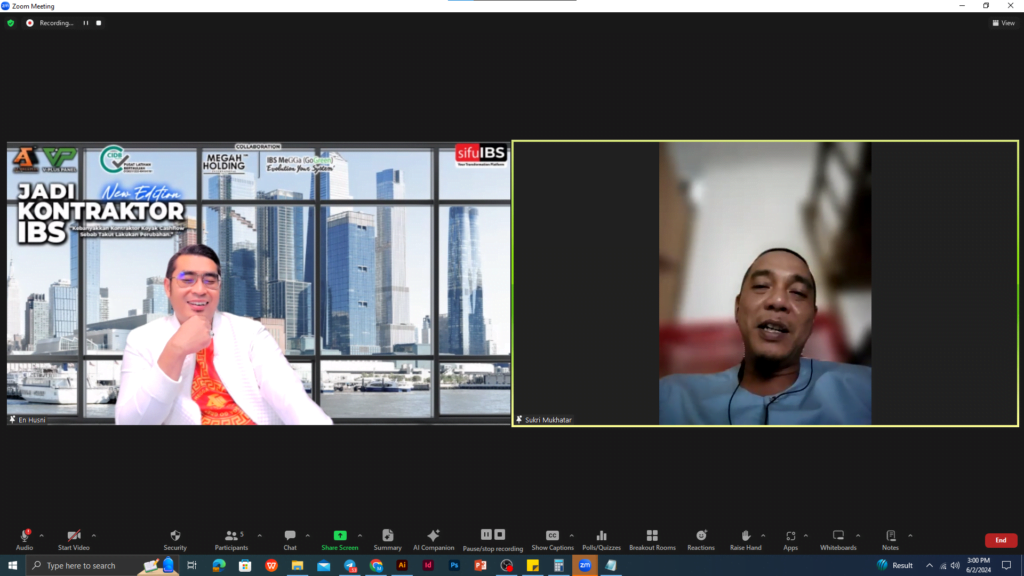Expand the arrow next to Start Video
The height and width of the screenshot is (576, 1024).
[94, 535]
